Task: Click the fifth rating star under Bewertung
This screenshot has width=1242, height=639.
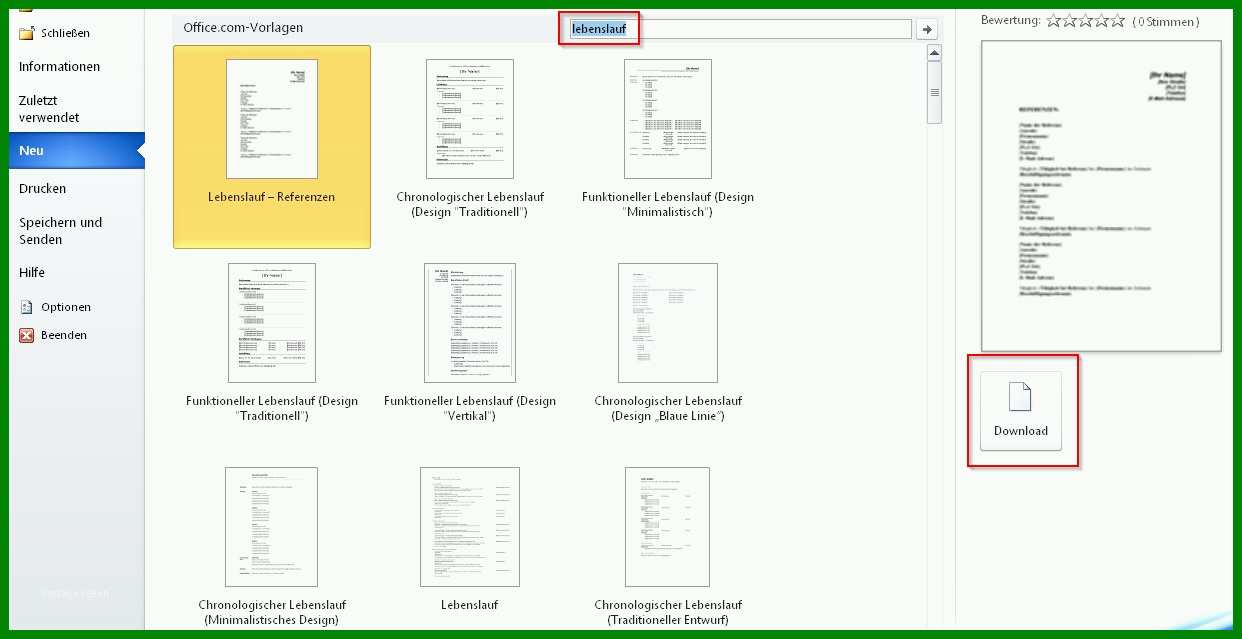Action: tap(1117, 20)
